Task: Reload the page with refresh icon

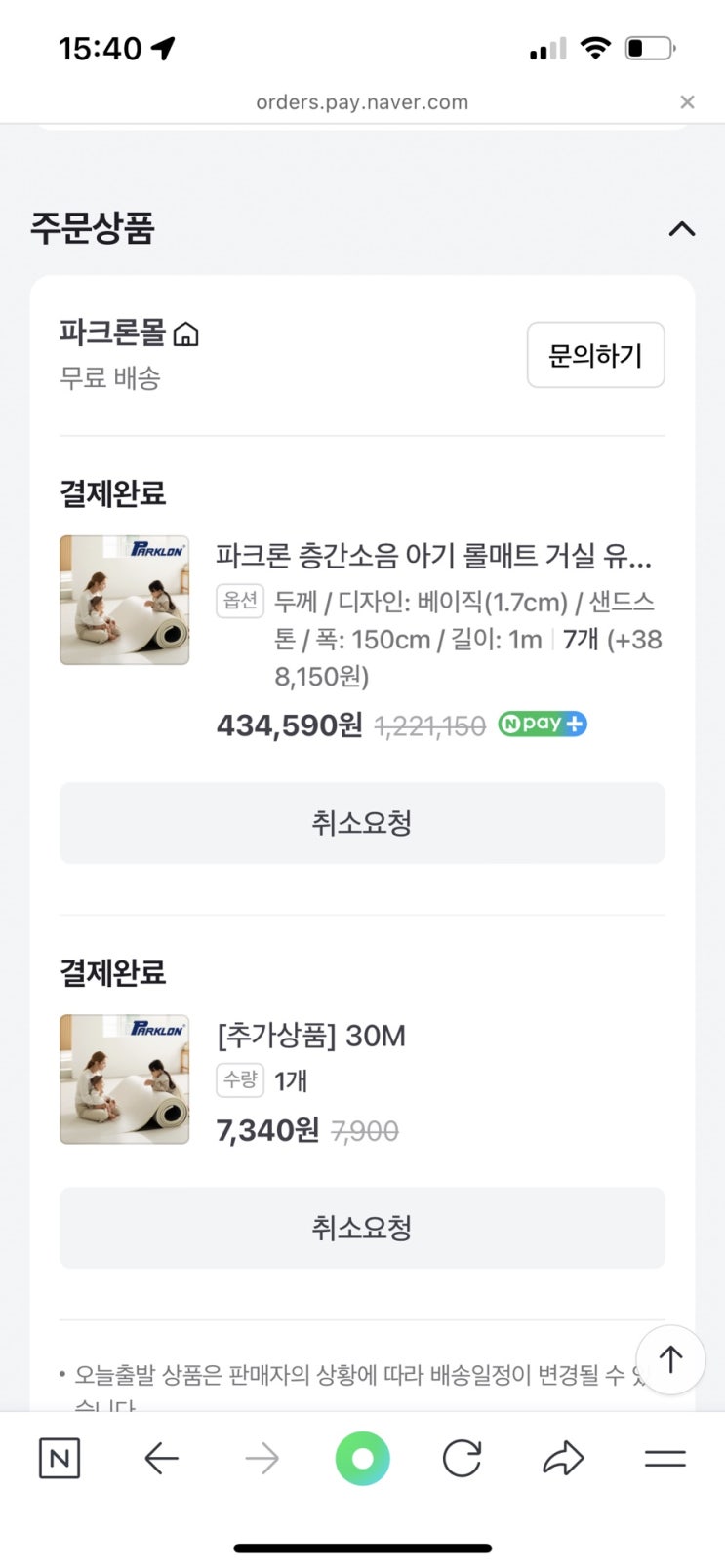Action: pyautogui.click(x=462, y=1458)
